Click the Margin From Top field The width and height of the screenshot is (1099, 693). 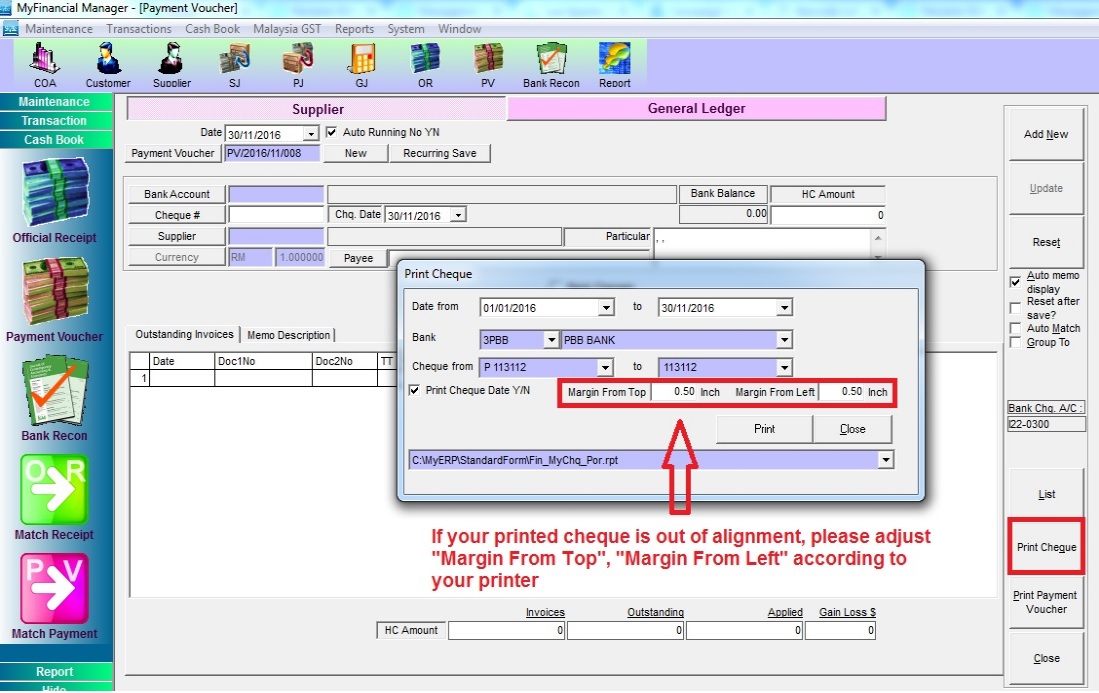coord(674,393)
